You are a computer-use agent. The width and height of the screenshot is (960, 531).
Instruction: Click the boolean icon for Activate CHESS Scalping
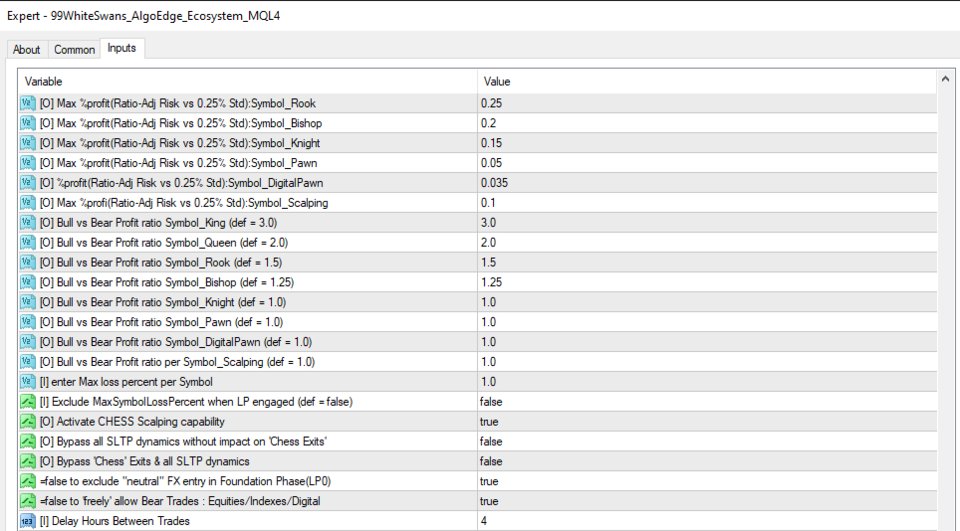[x=28, y=421]
